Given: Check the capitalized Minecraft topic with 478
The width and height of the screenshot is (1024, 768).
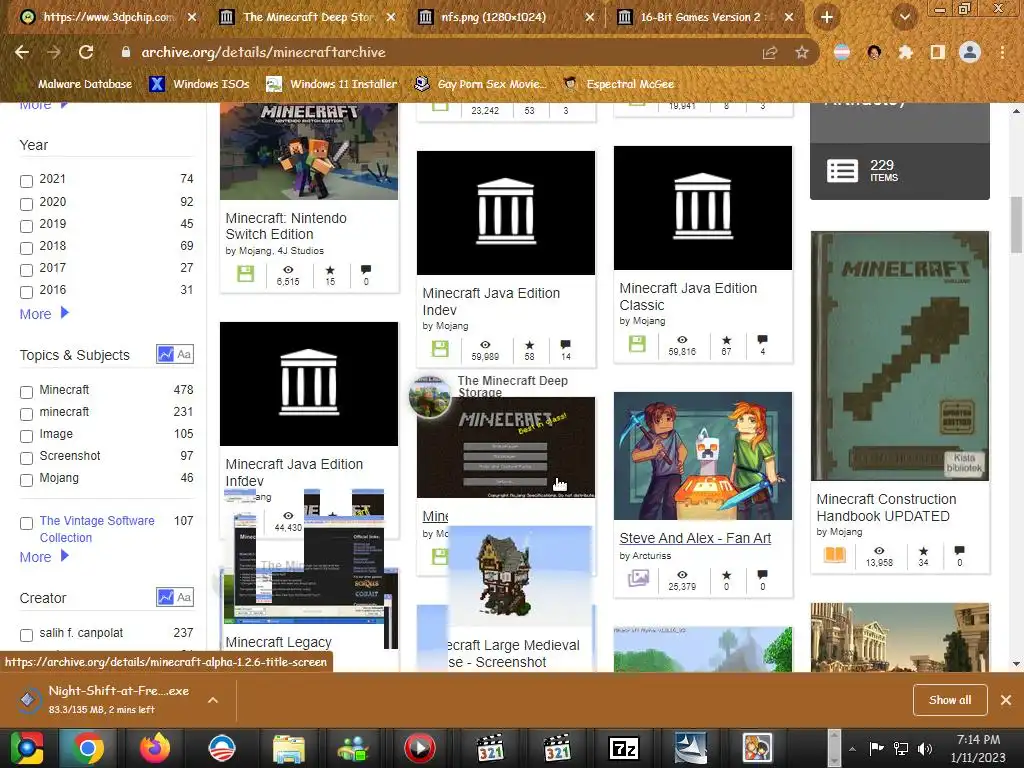Looking at the screenshot, I should click(26, 392).
